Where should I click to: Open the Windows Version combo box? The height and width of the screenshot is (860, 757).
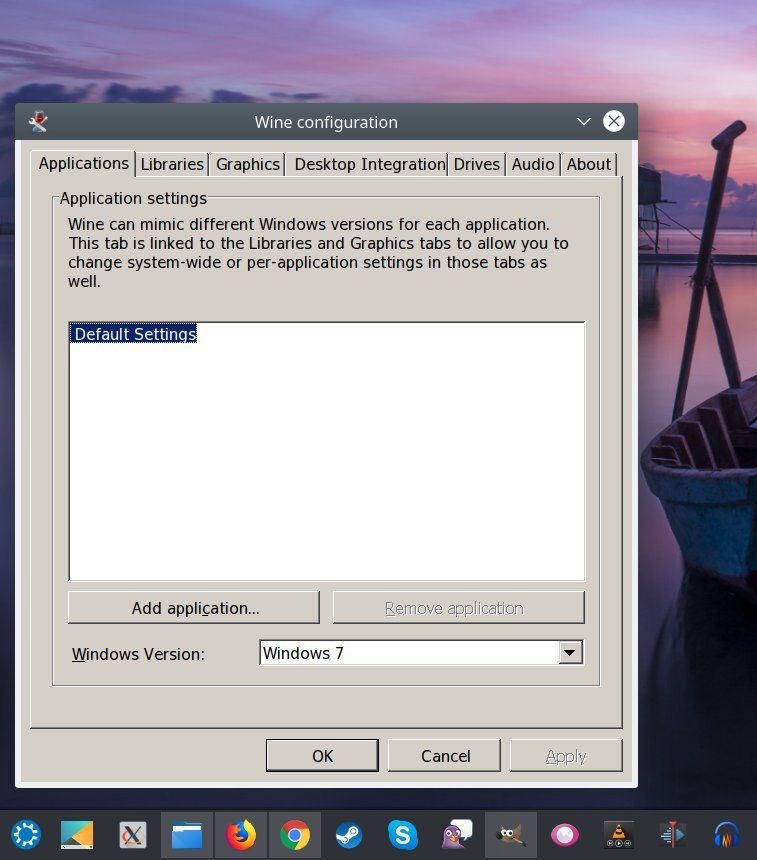click(x=421, y=653)
